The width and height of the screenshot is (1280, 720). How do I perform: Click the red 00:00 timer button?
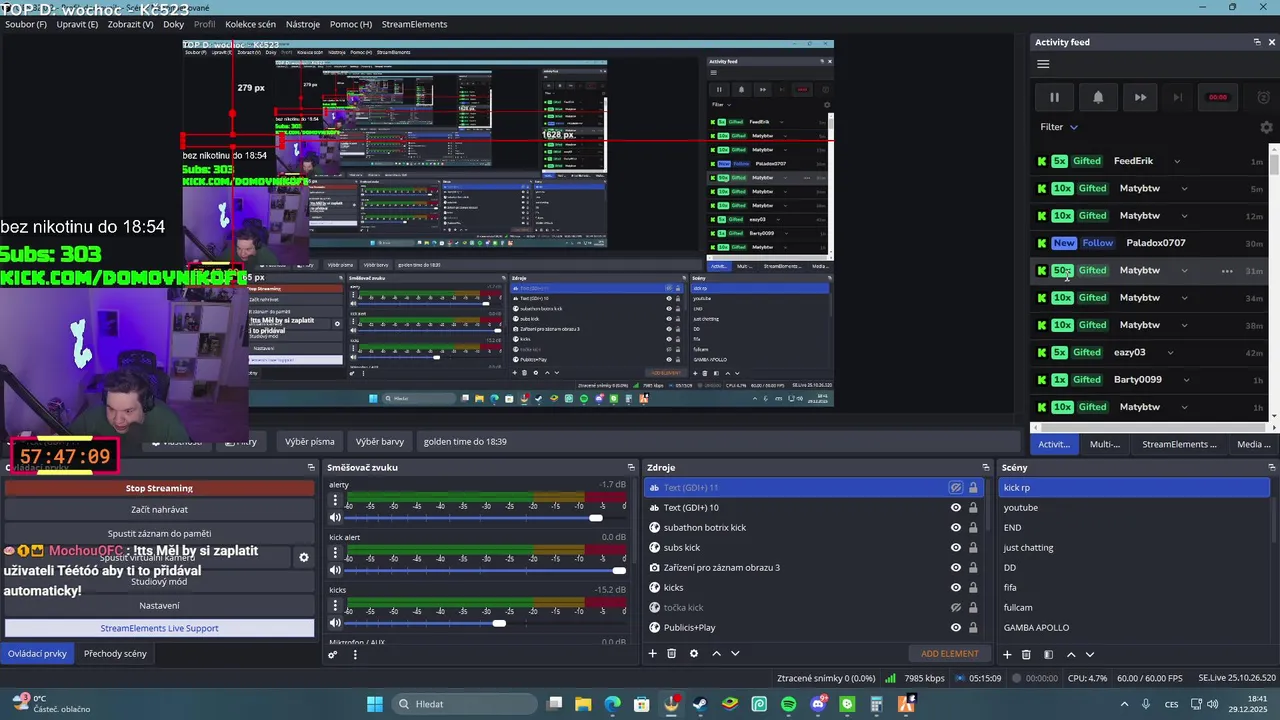coord(1218,97)
